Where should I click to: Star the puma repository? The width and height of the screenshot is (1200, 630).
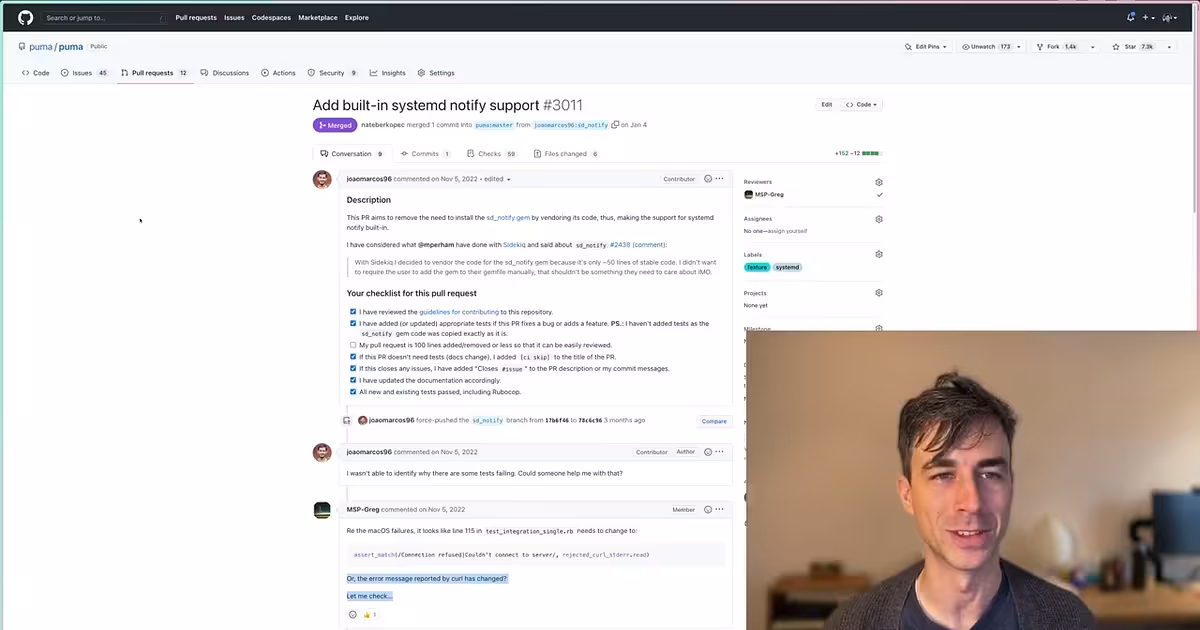coord(1133,47)
